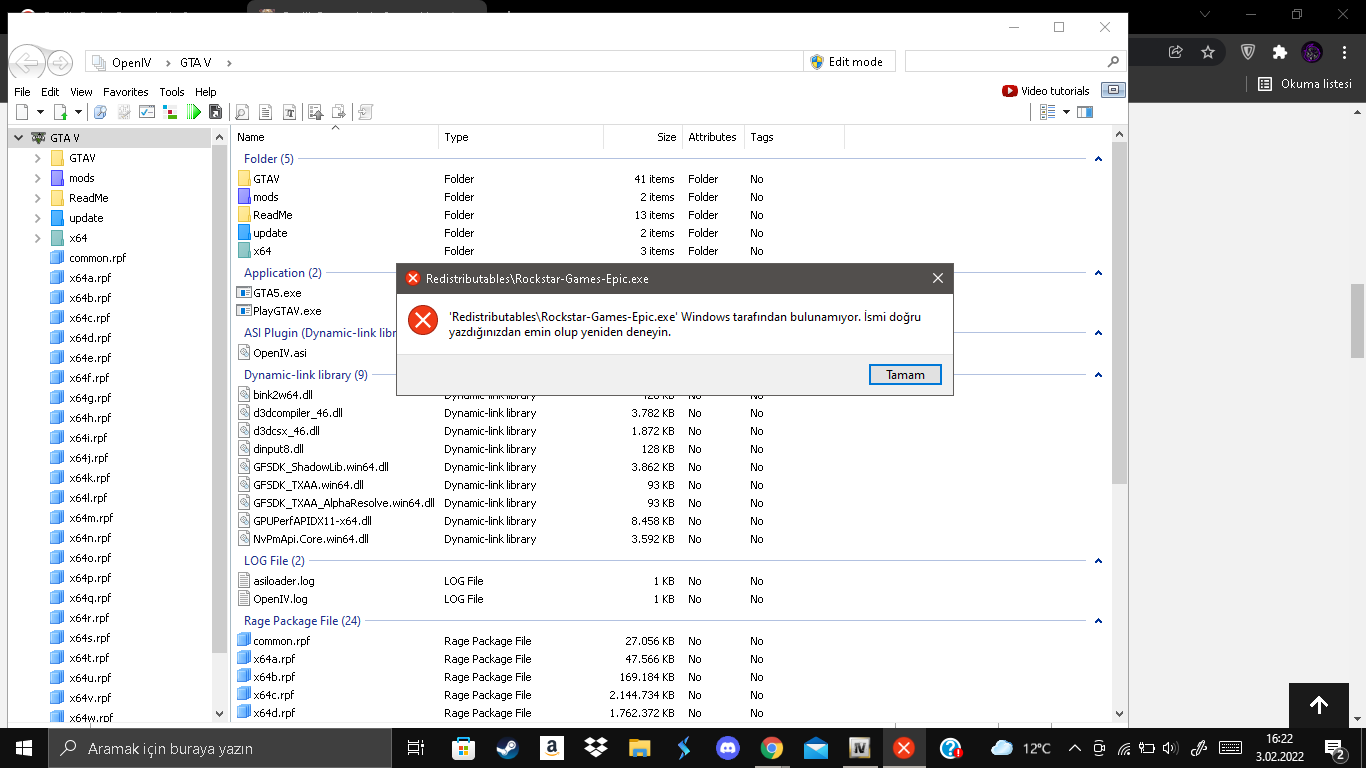Screen dimensions: 1366x768
Task: Open the Tools menu
Action: point(172,92)
